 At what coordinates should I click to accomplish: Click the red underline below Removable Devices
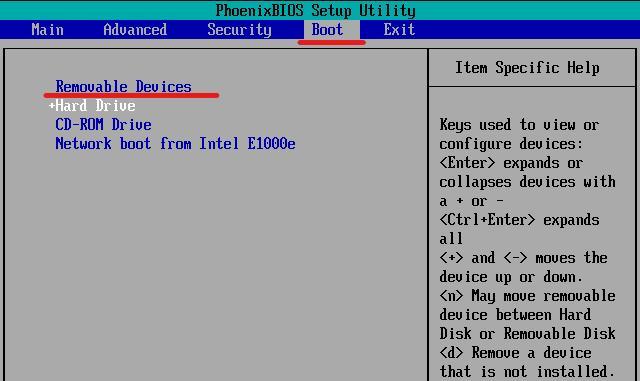131,96
